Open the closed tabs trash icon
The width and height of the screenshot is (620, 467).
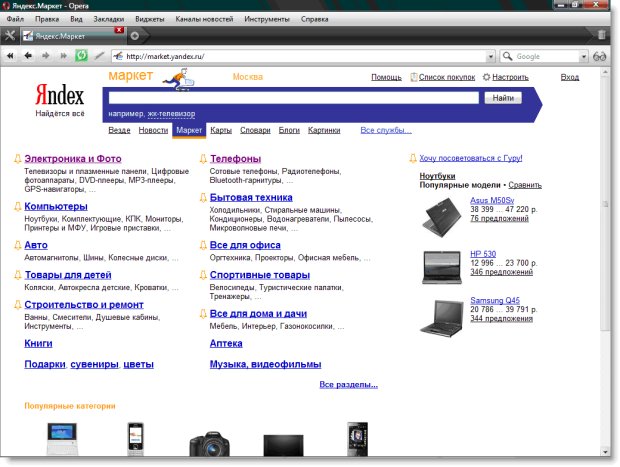pyautogui.click(x=601, y=35)
